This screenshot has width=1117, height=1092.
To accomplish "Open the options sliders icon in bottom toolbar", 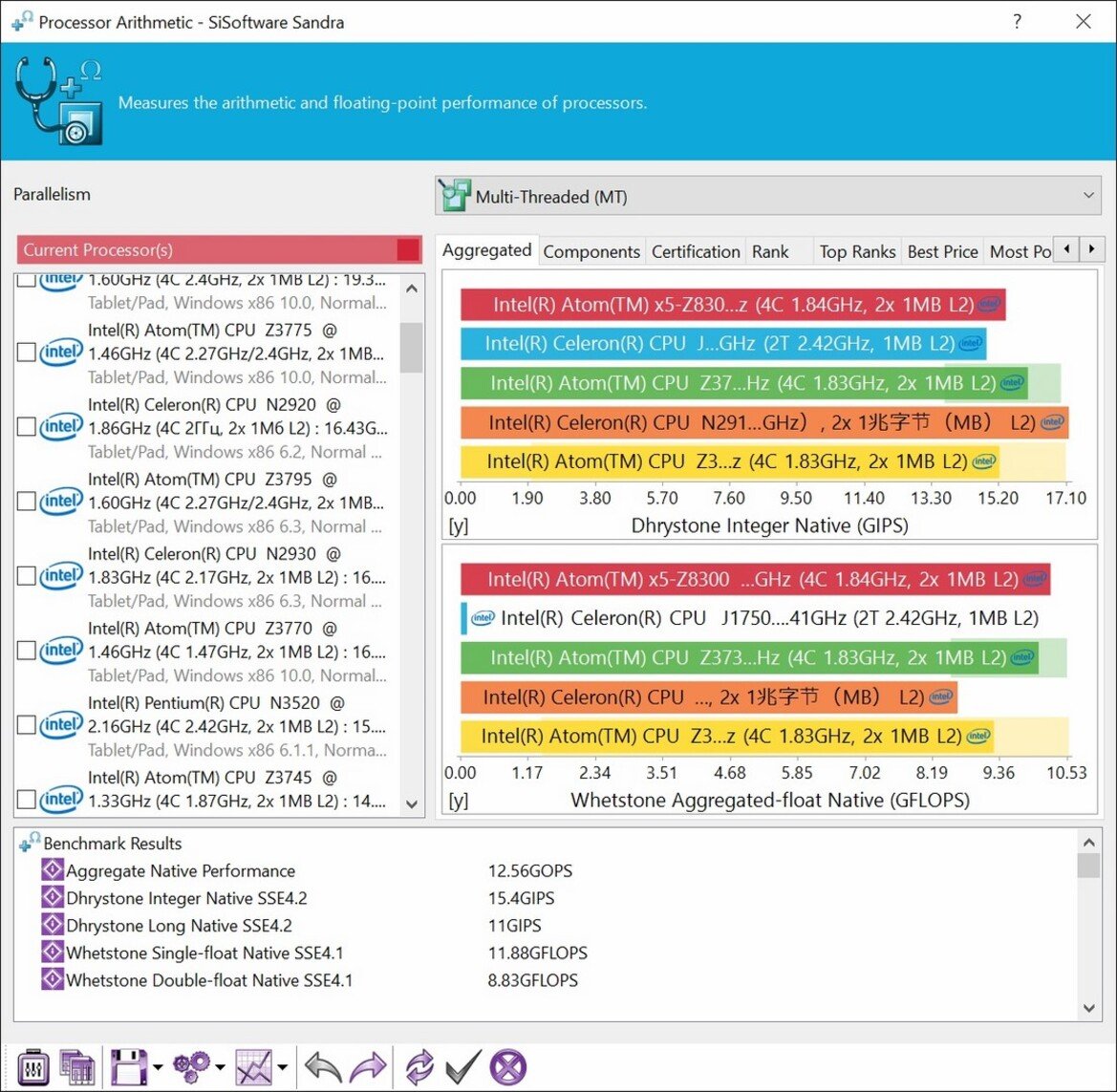I will [x=32, y=1067].
